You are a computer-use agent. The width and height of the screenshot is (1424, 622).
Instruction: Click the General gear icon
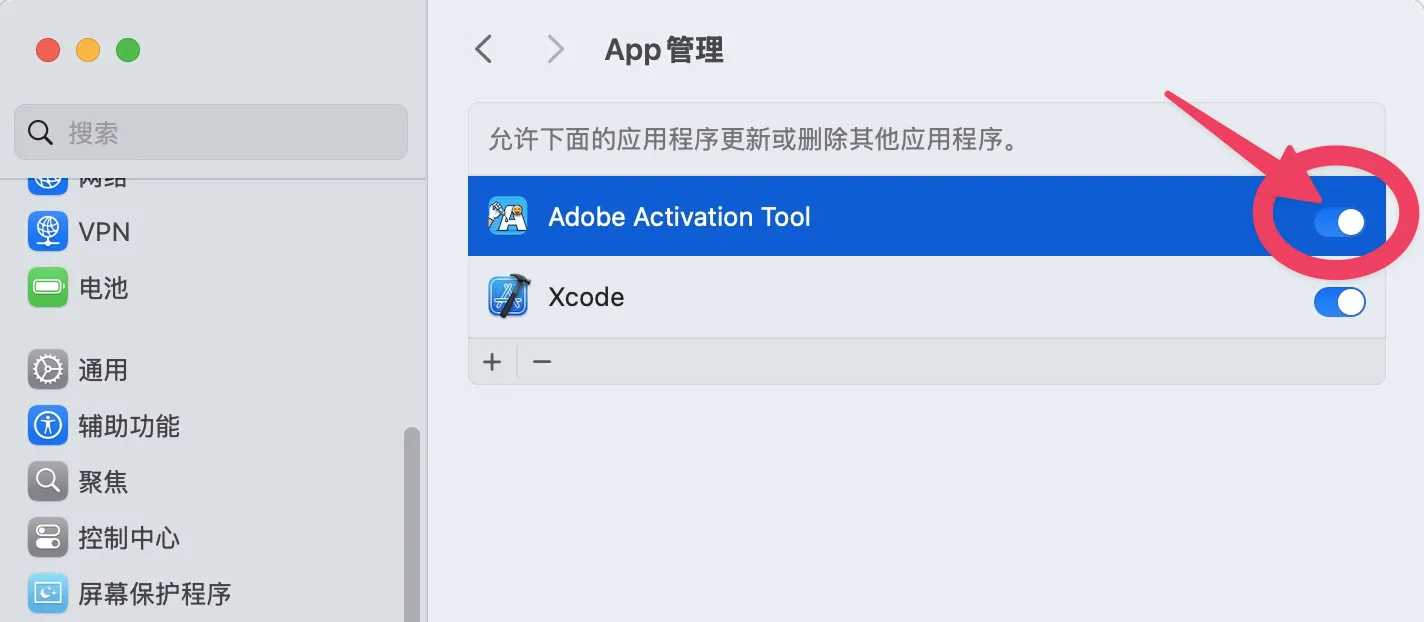pyautogui.click(x=47, y=370)
